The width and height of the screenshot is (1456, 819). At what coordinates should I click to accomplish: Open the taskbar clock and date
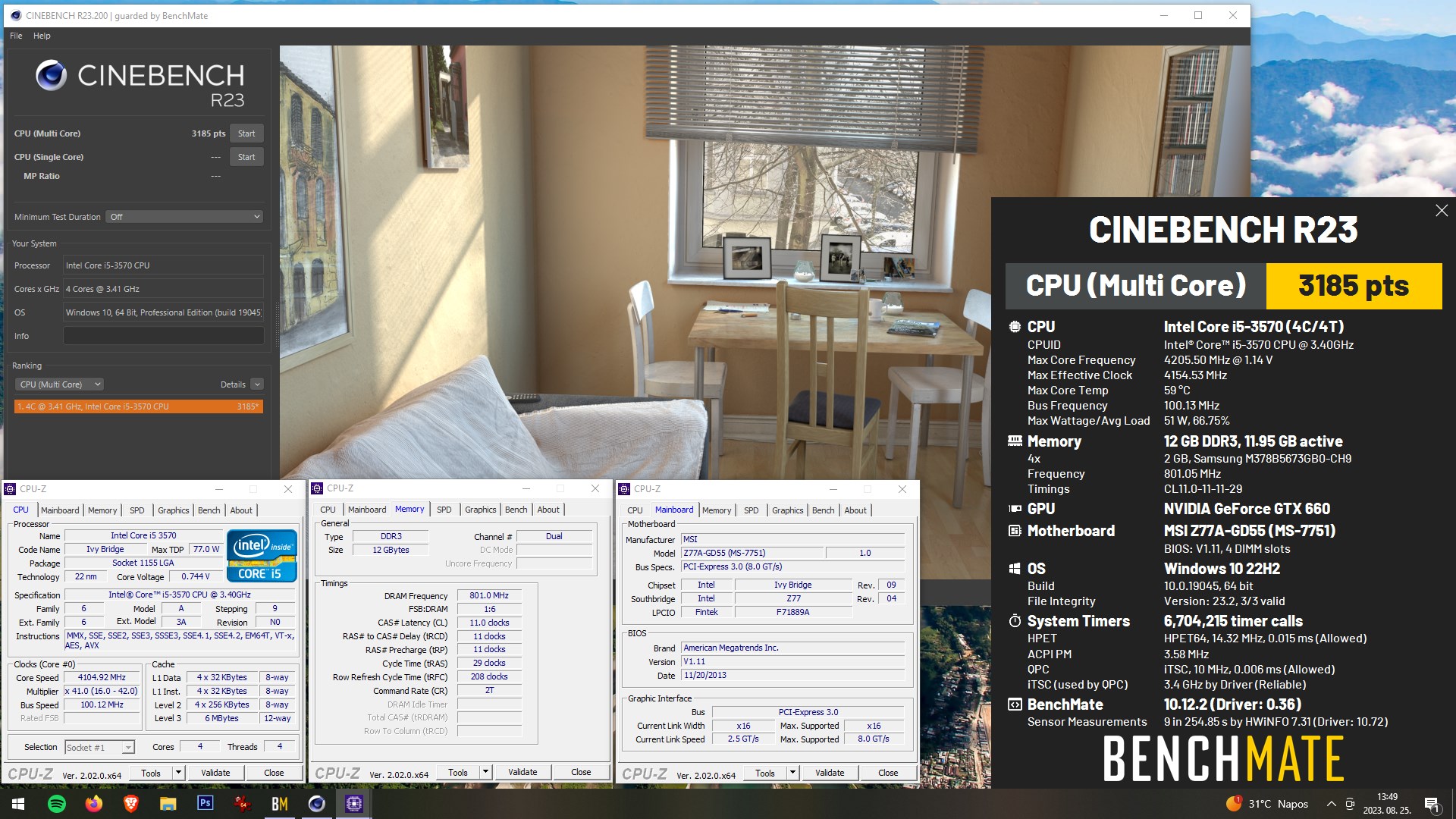1387,804
